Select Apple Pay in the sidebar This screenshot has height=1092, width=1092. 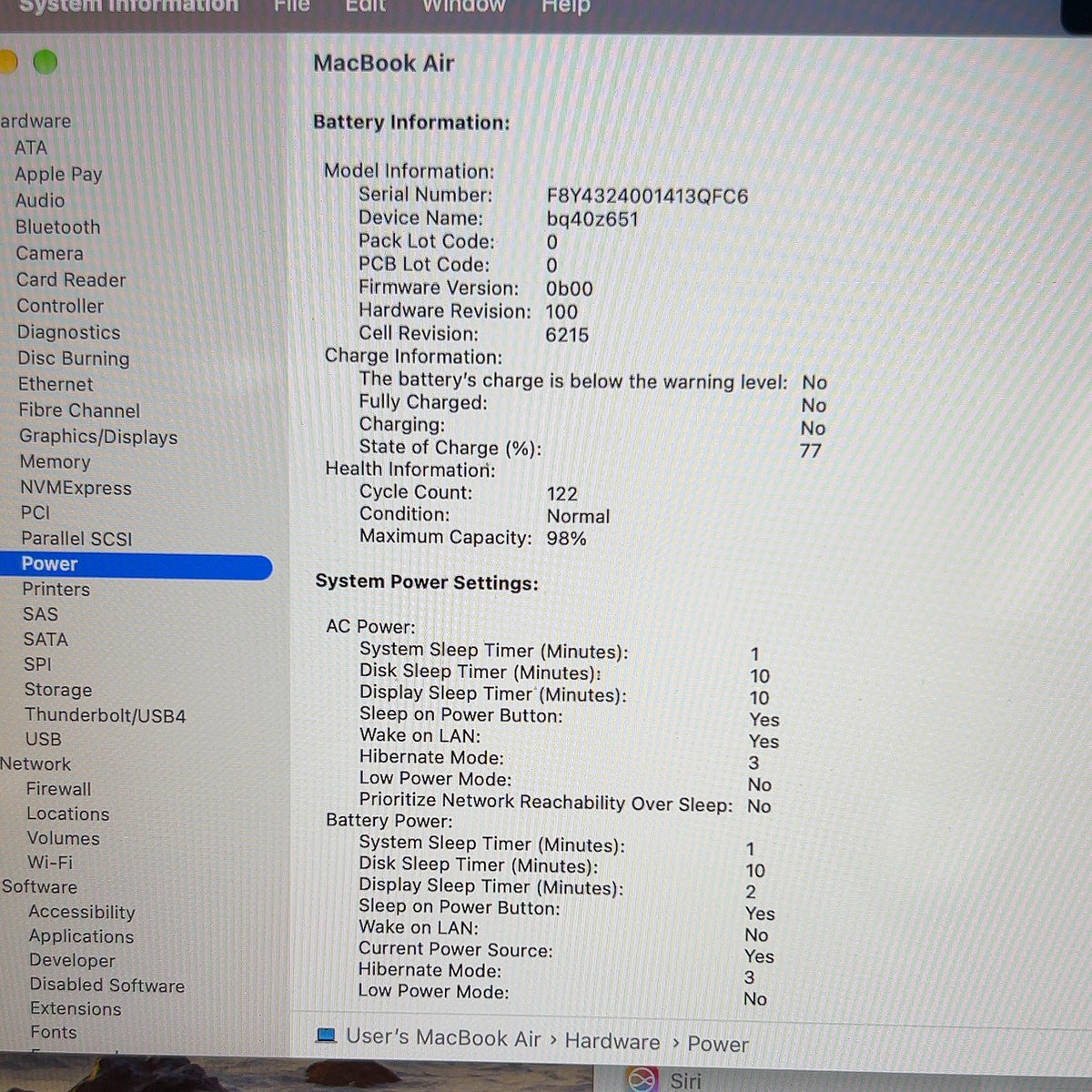(58, 174)
